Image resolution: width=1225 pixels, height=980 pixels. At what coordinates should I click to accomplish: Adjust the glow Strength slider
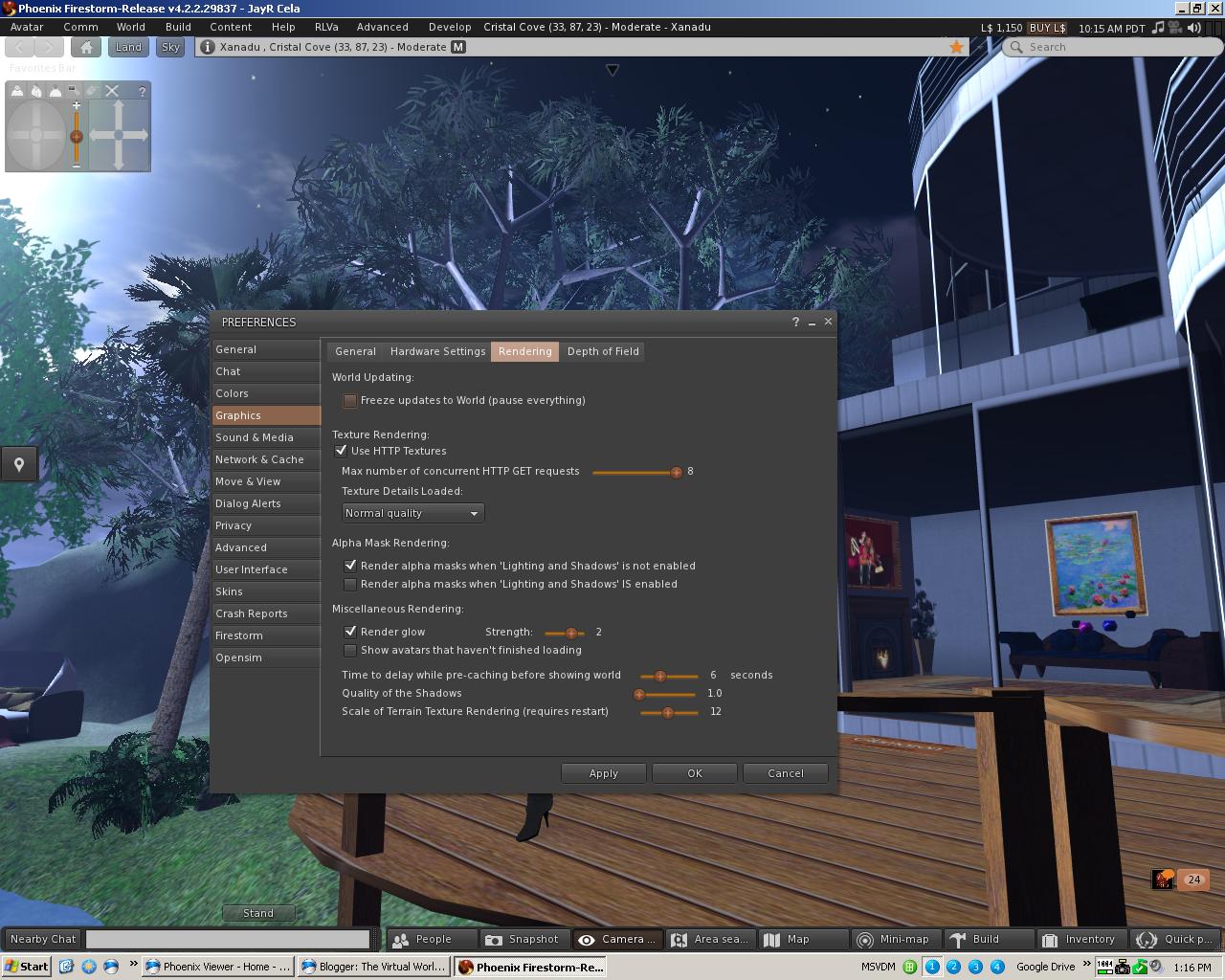coord(565,633)
